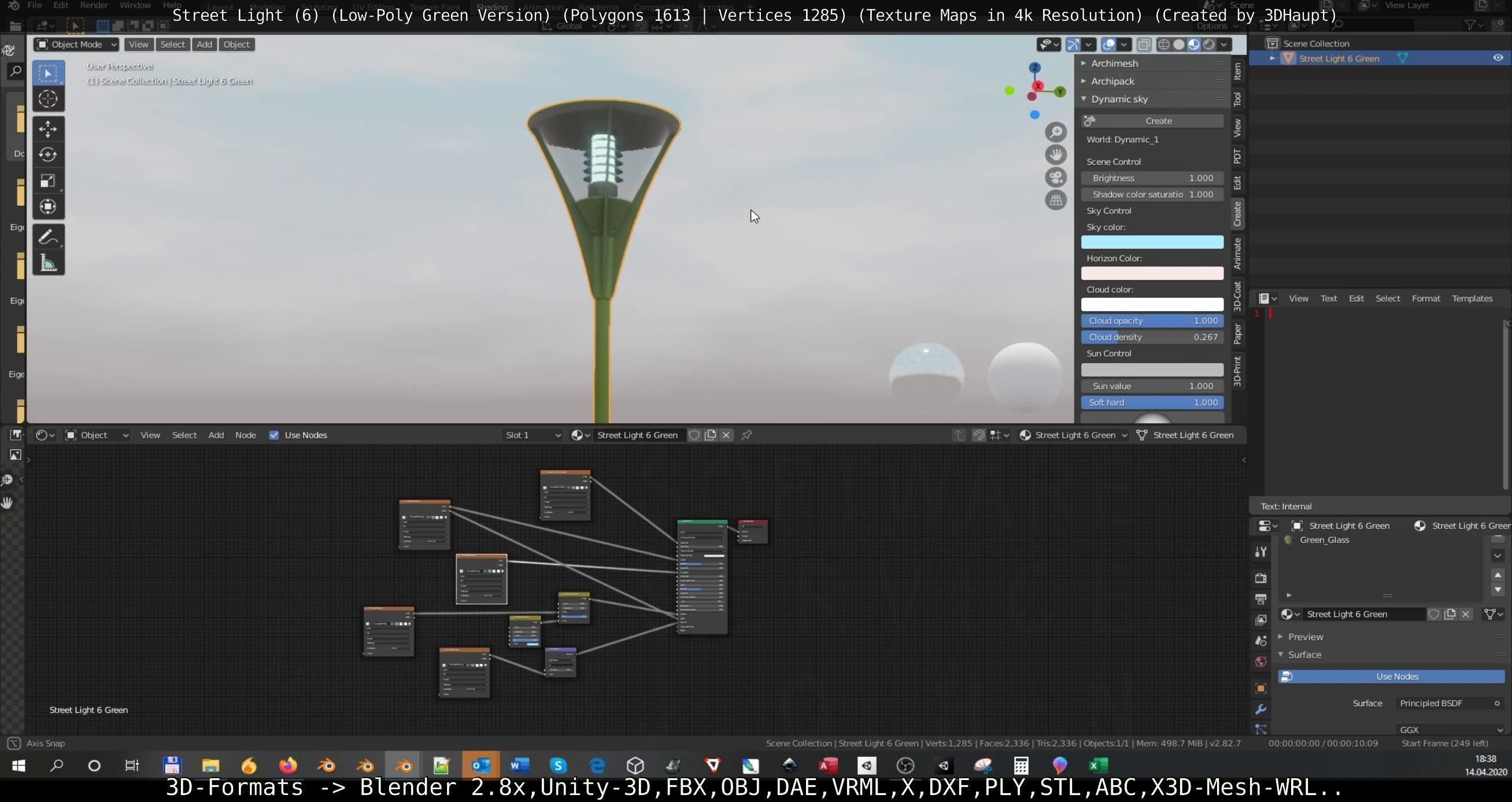Screen dimensions: 1512x802
Task: Open Render properties tab icon
Action: (x=1261, y=578)
